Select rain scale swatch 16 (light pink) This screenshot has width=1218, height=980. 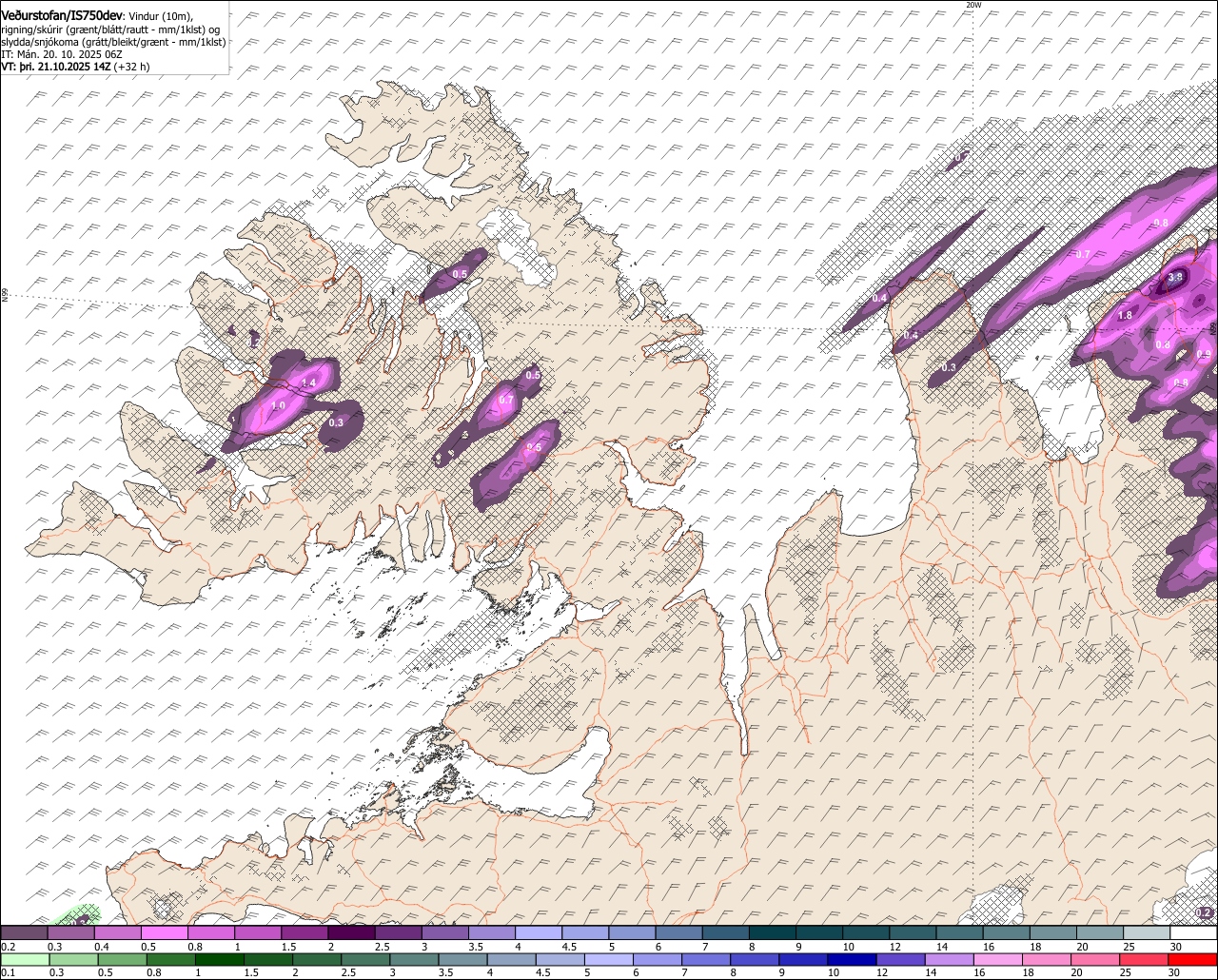coord(998,959)
